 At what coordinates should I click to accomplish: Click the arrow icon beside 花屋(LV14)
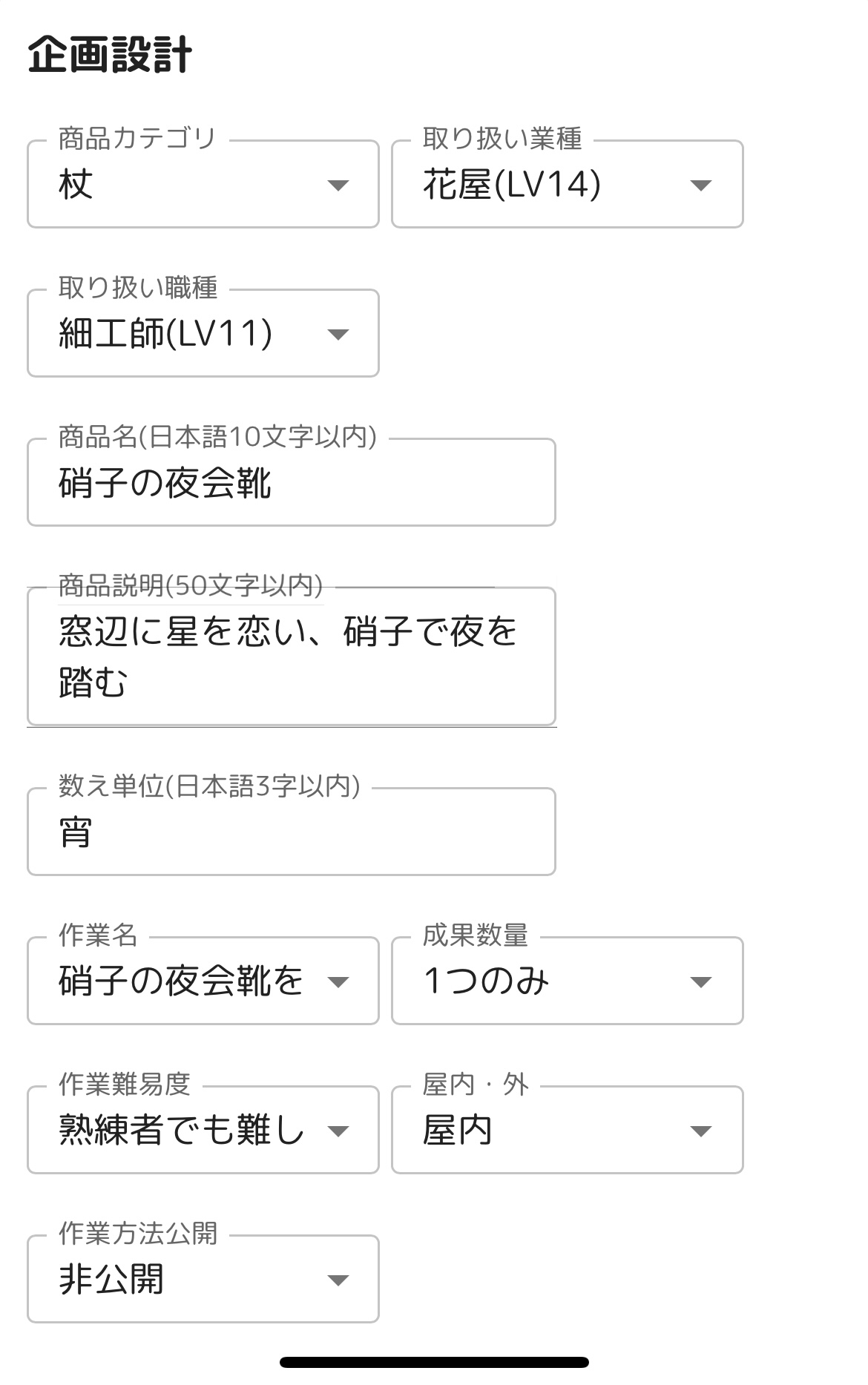701,185
